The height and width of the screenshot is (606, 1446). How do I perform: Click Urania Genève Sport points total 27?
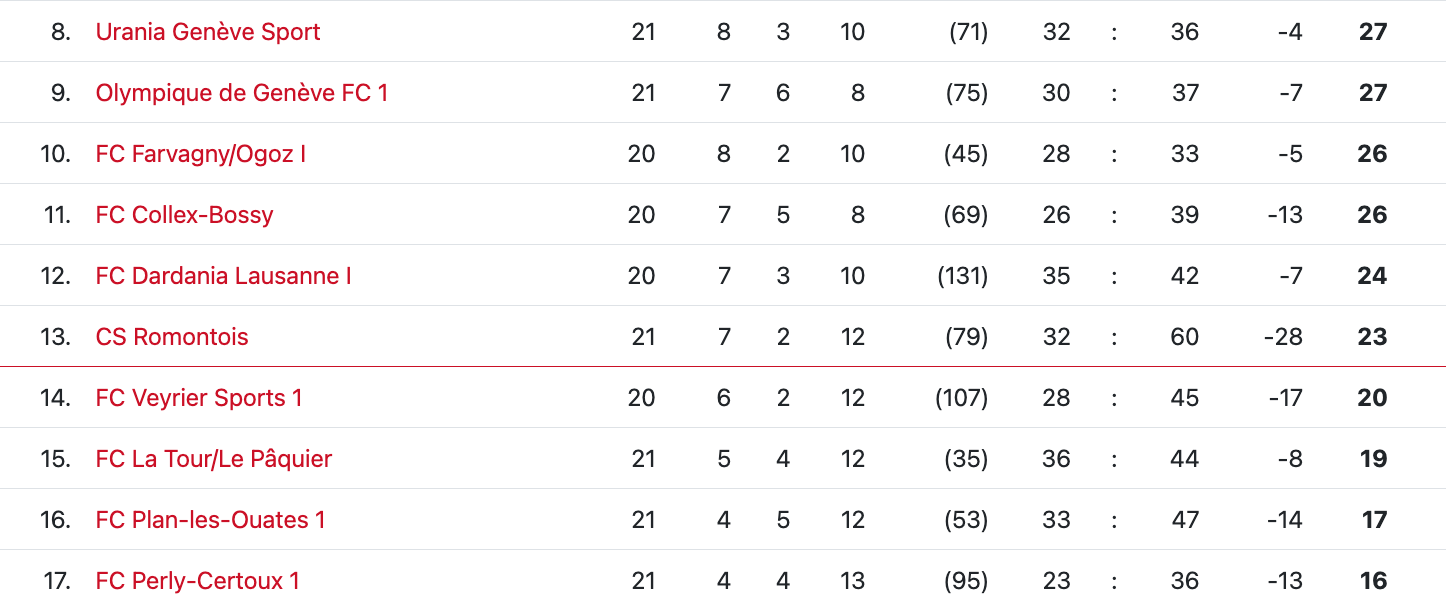point(1373,32)
